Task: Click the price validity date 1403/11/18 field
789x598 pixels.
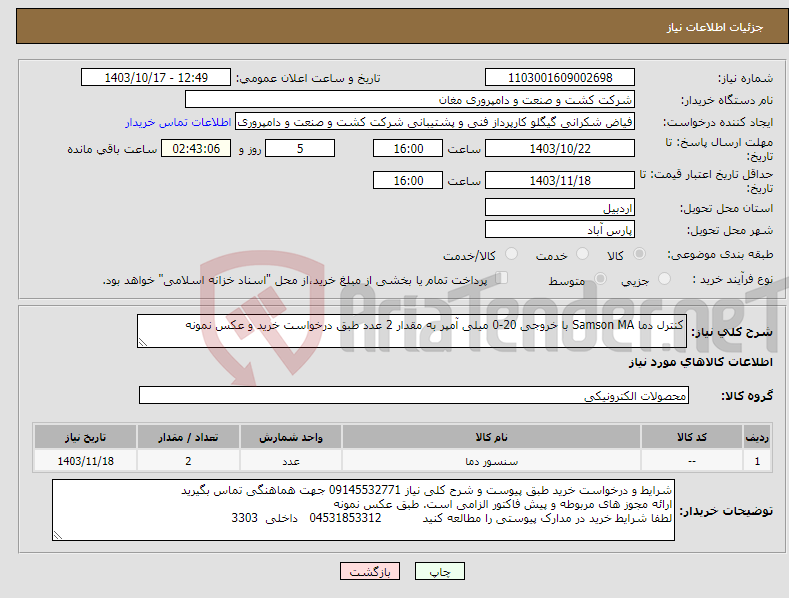Action: tap(560, 180)
